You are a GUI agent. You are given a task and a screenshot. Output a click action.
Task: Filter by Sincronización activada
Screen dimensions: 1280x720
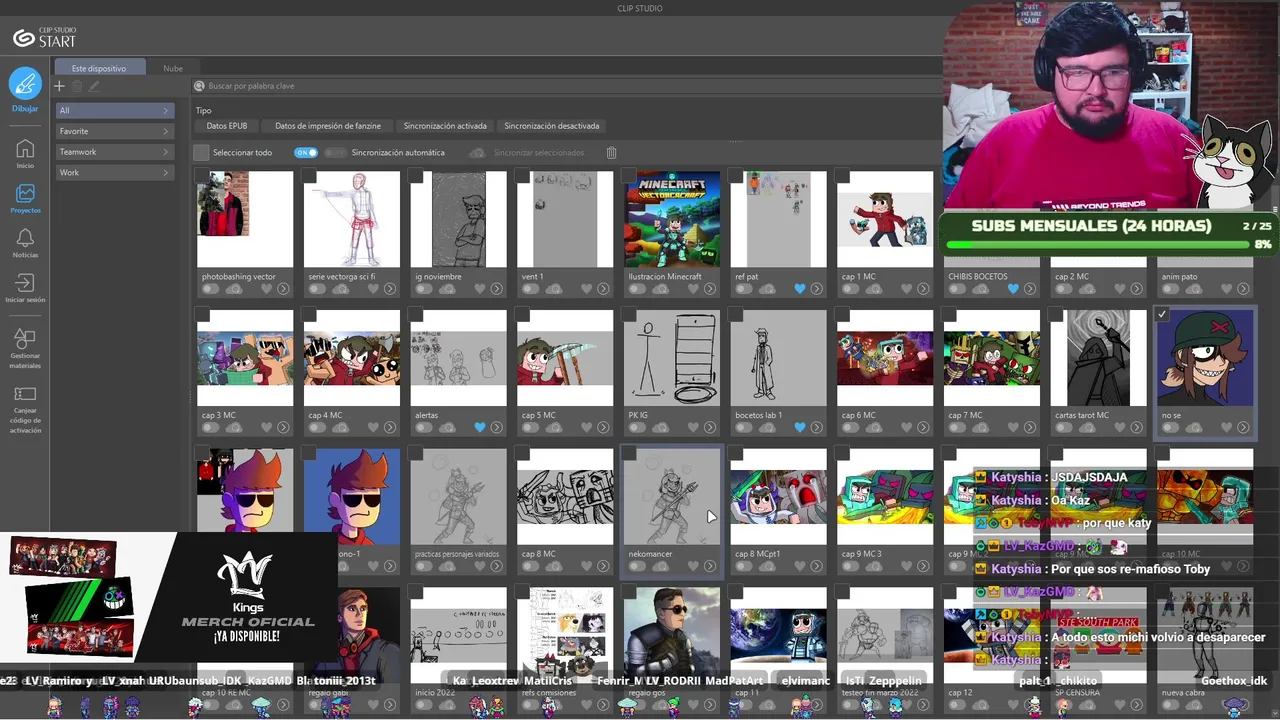pos(445,126)
